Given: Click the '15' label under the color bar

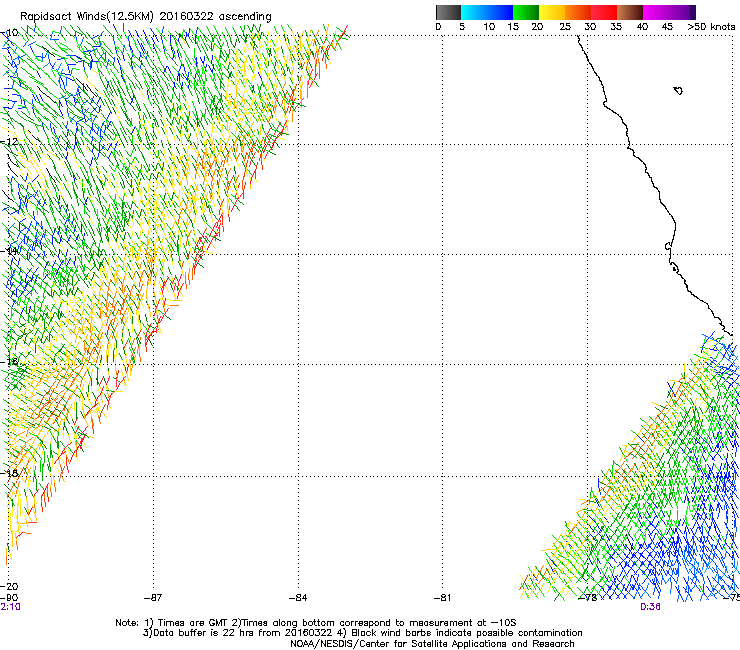Looking at the screenshot, I should [x=513, y=27].
